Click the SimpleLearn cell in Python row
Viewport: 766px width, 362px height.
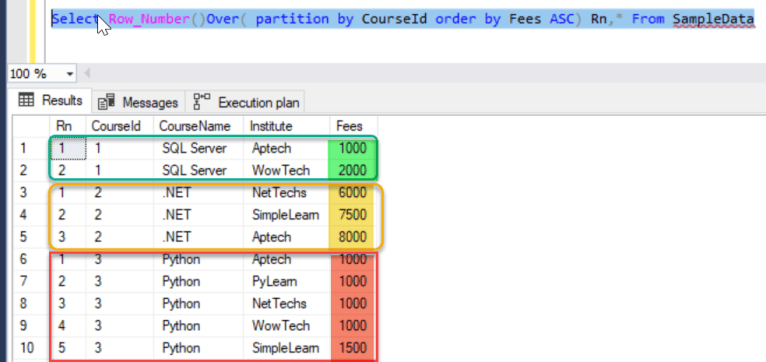pyautogui.click(x=287, y=348)
